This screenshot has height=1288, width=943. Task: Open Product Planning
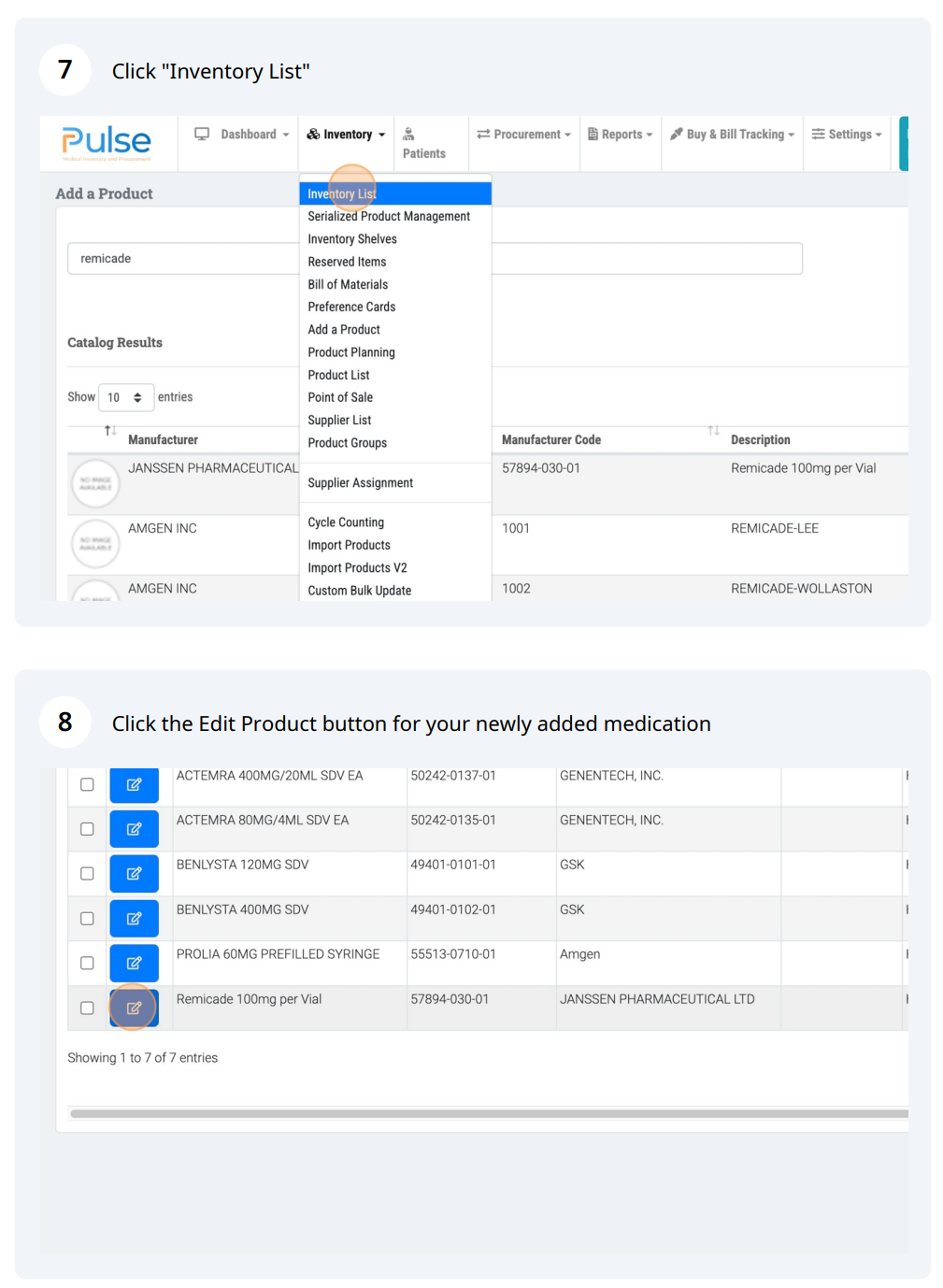[x=351, y=352]
